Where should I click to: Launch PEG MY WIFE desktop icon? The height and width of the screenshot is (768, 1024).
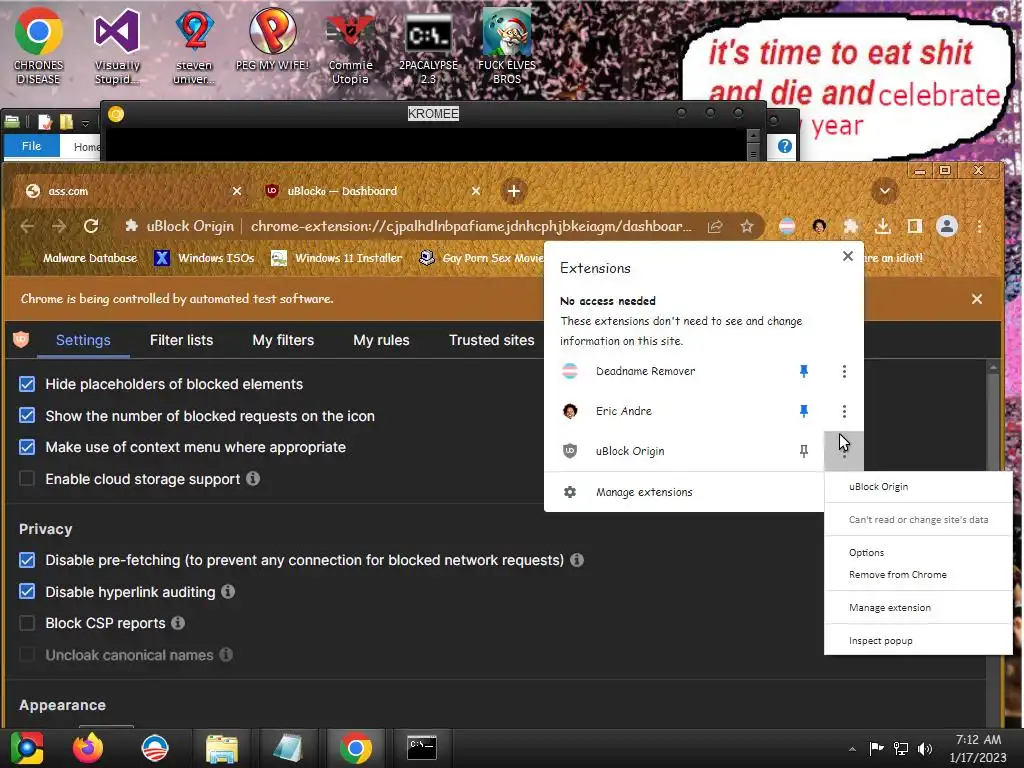(272, 39)
